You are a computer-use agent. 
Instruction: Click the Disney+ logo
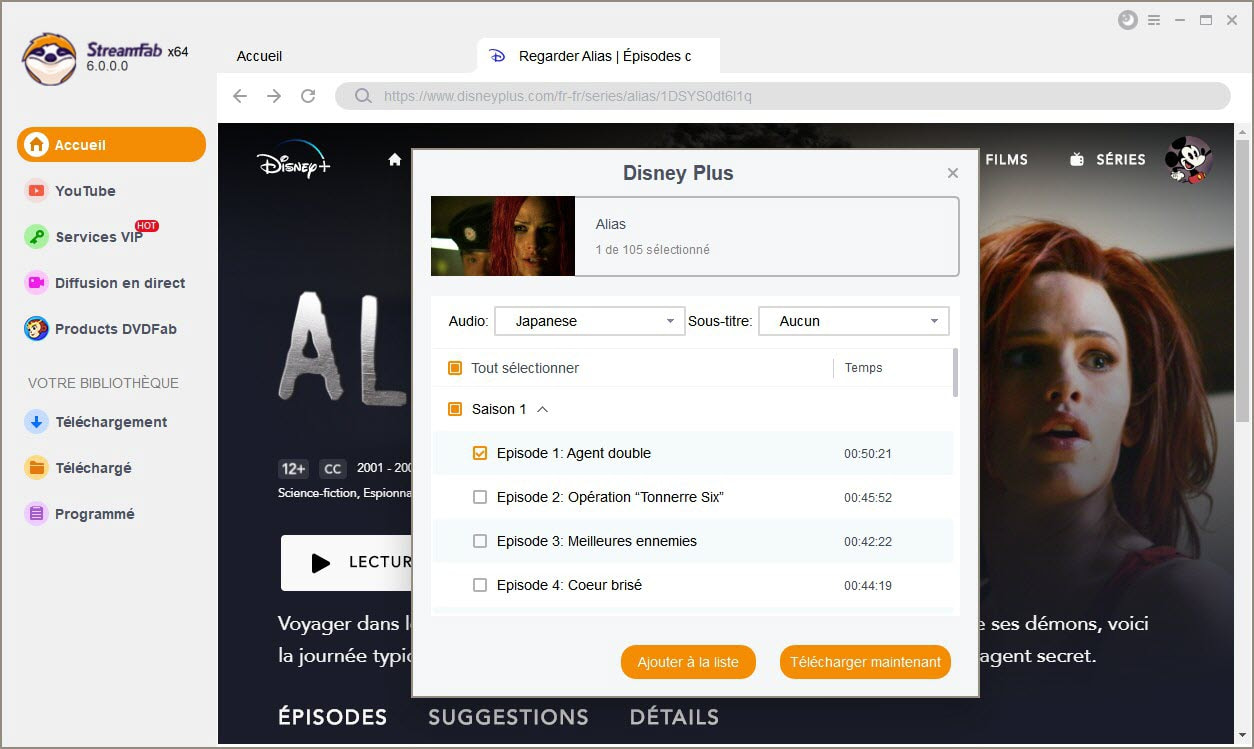293,160
